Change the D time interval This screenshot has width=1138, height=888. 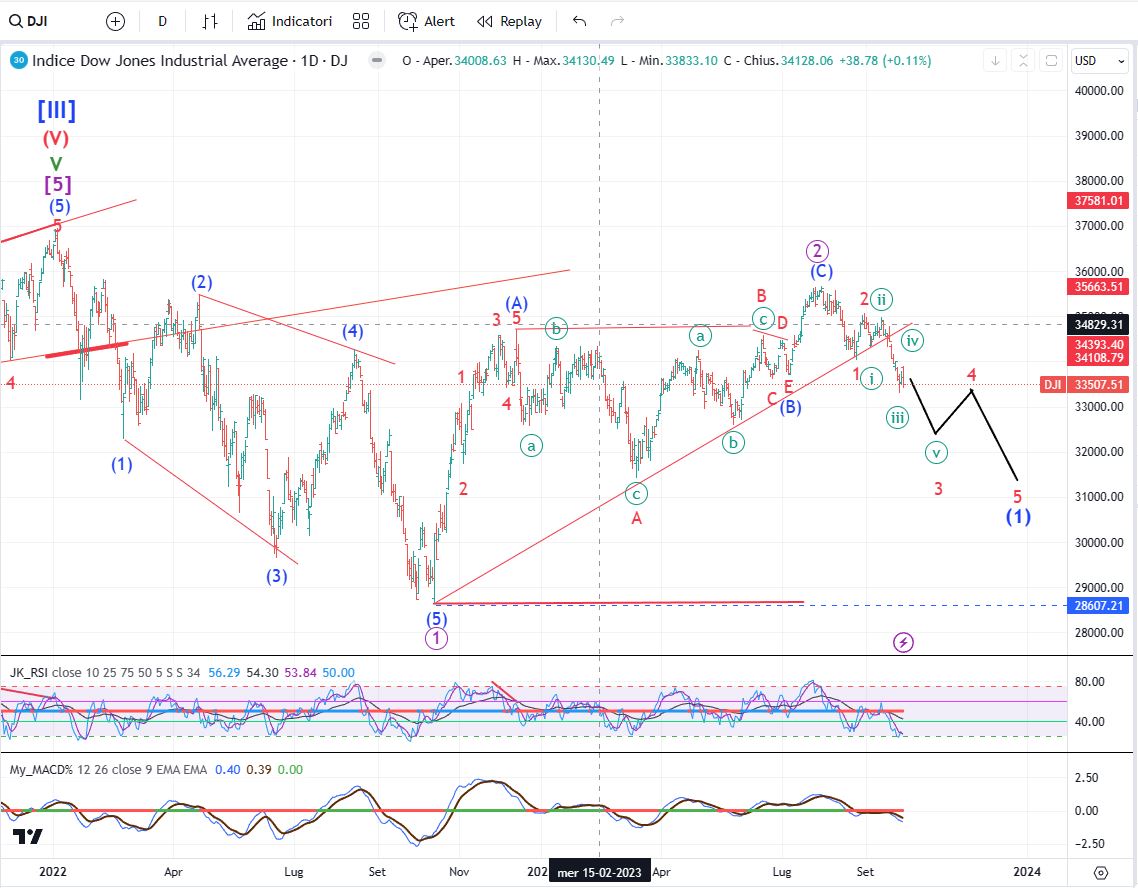163,22
